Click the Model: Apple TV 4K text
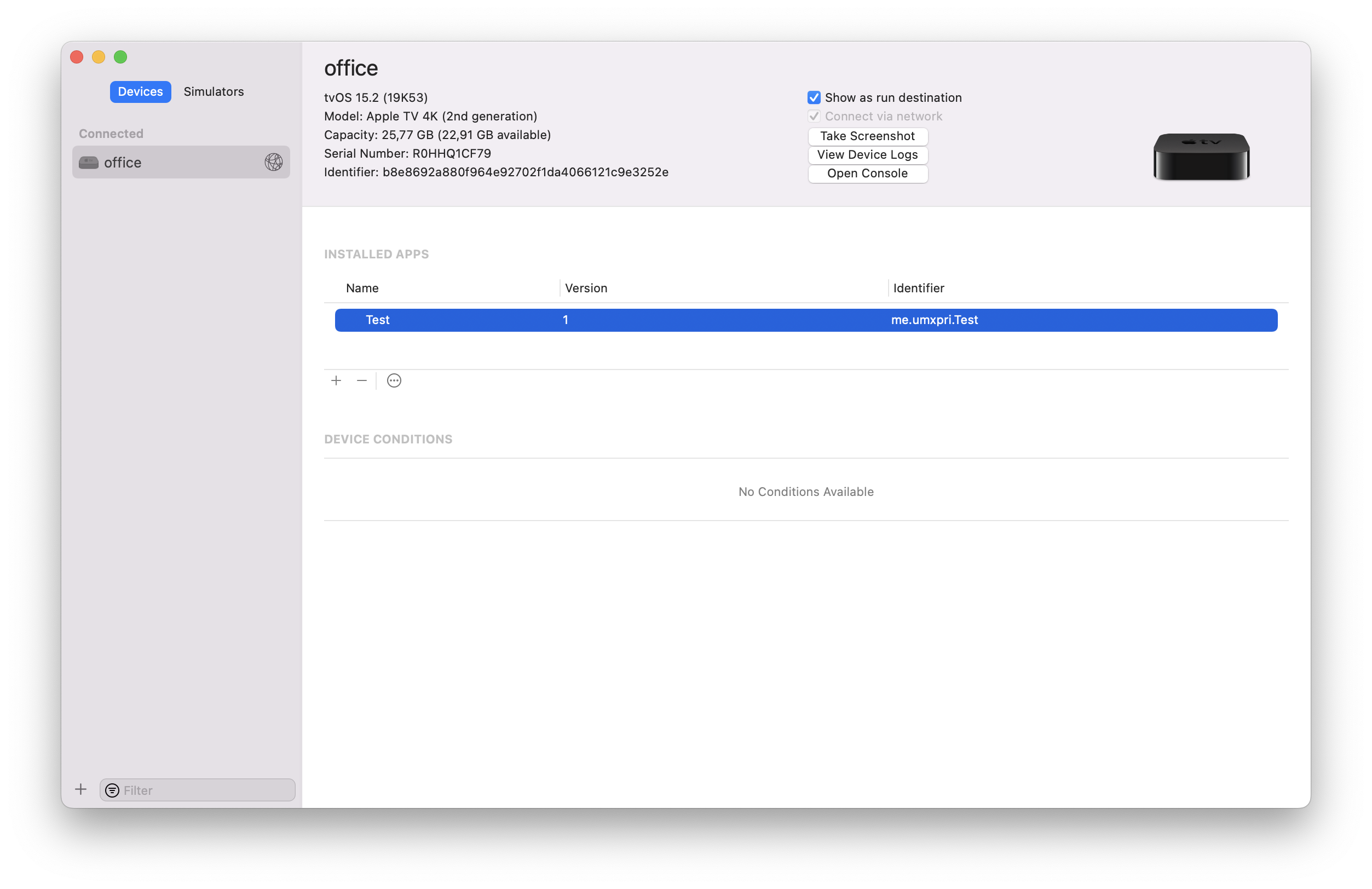The height and width of the screenshot is (889, 1372). click(431, 117)
